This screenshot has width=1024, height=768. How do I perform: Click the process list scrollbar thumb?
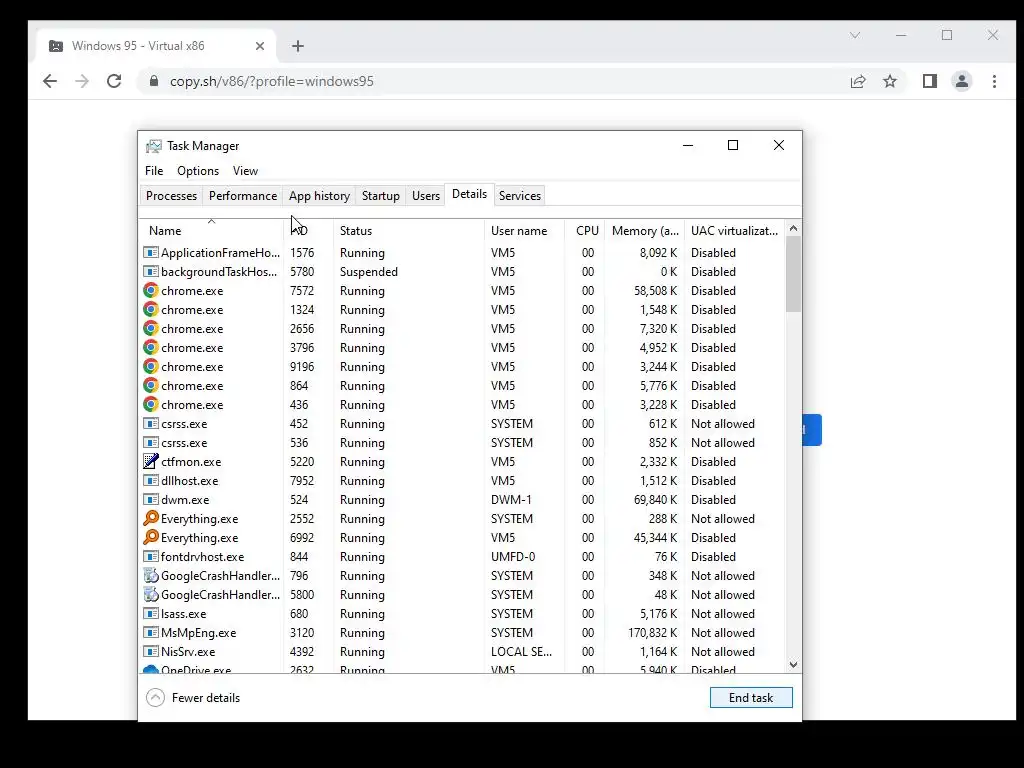click(x=793, y=274)
